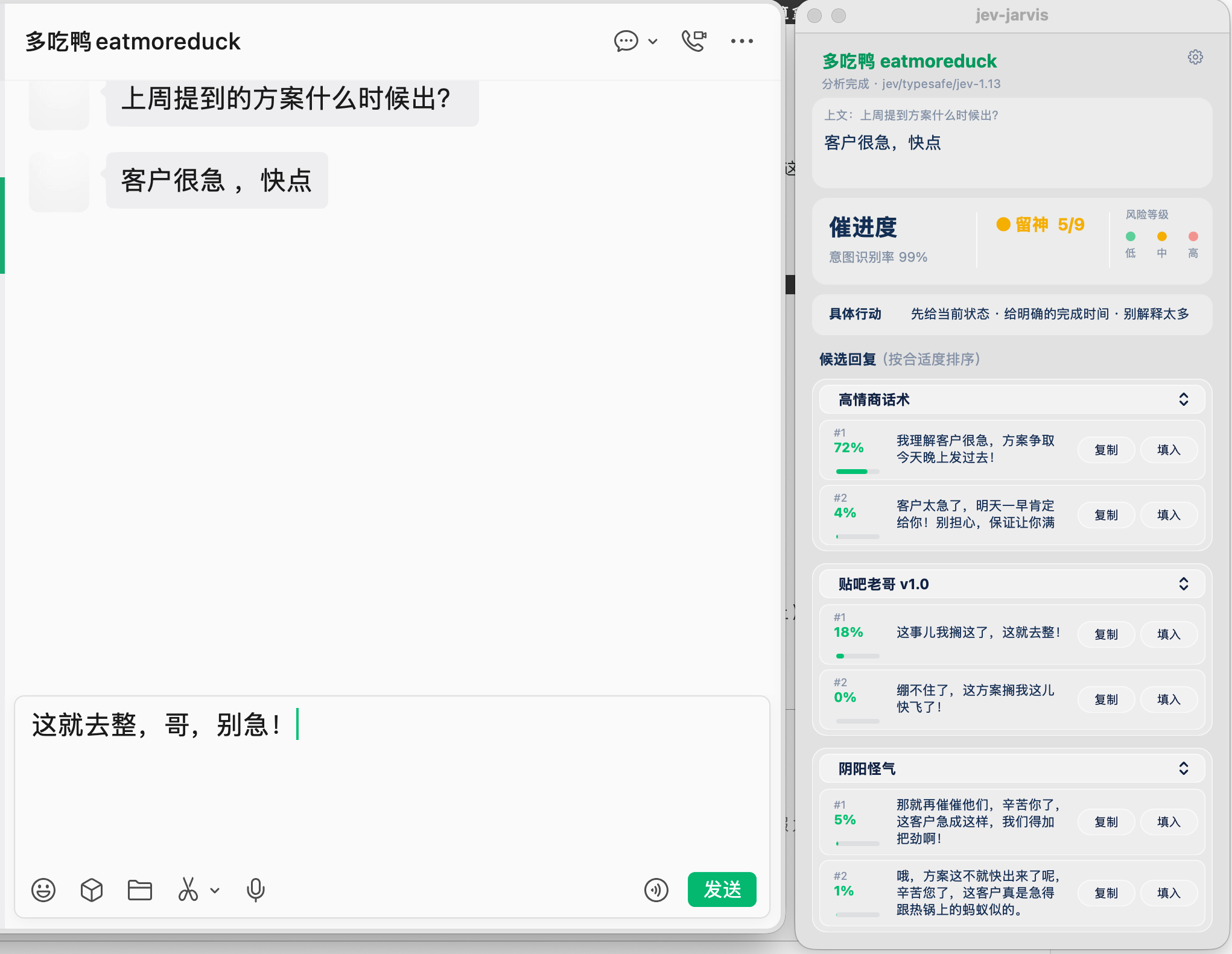Click the 意图识别率 99% label
Viewport: 1232px width, 954px height.
(878, 257)
